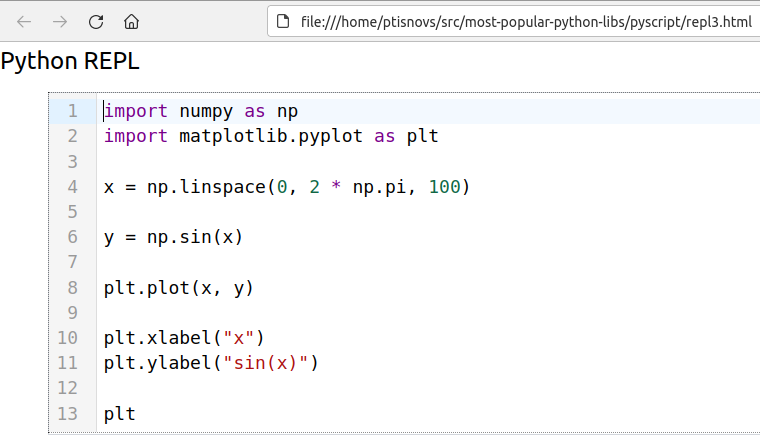Image resolution: width=760 pixels, height=445 pixels.
Task: Select line number 13 in the gutter
Action: [x=68, y=413]
